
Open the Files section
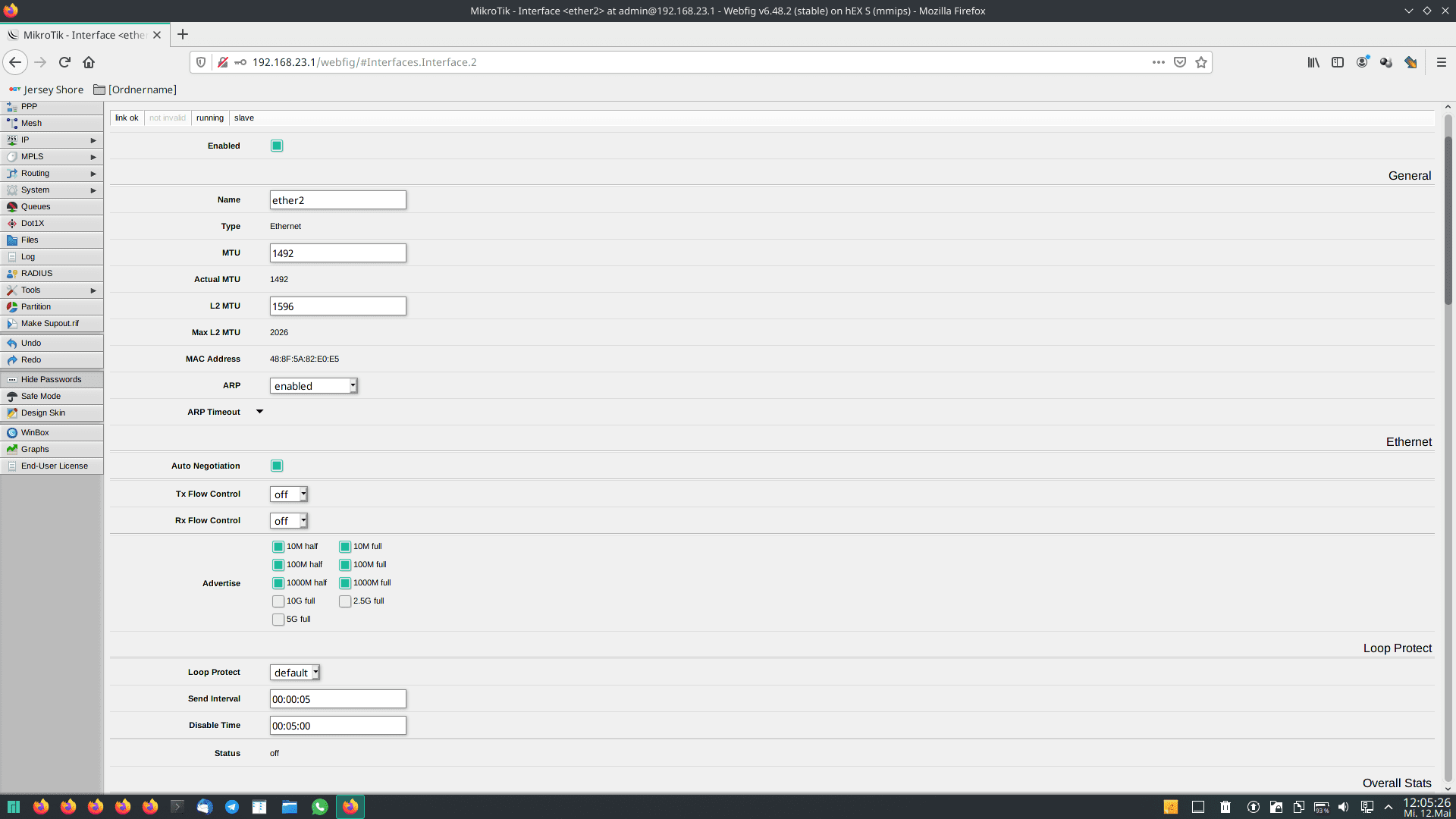click(x=52, y=240)
